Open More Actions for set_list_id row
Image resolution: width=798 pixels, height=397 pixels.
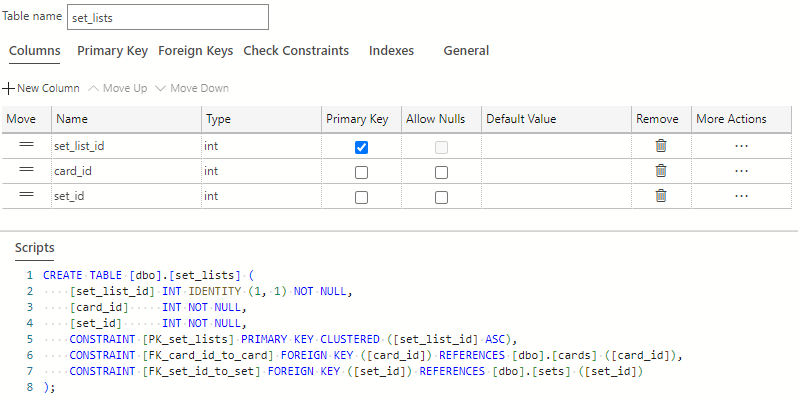coord(741,146)
